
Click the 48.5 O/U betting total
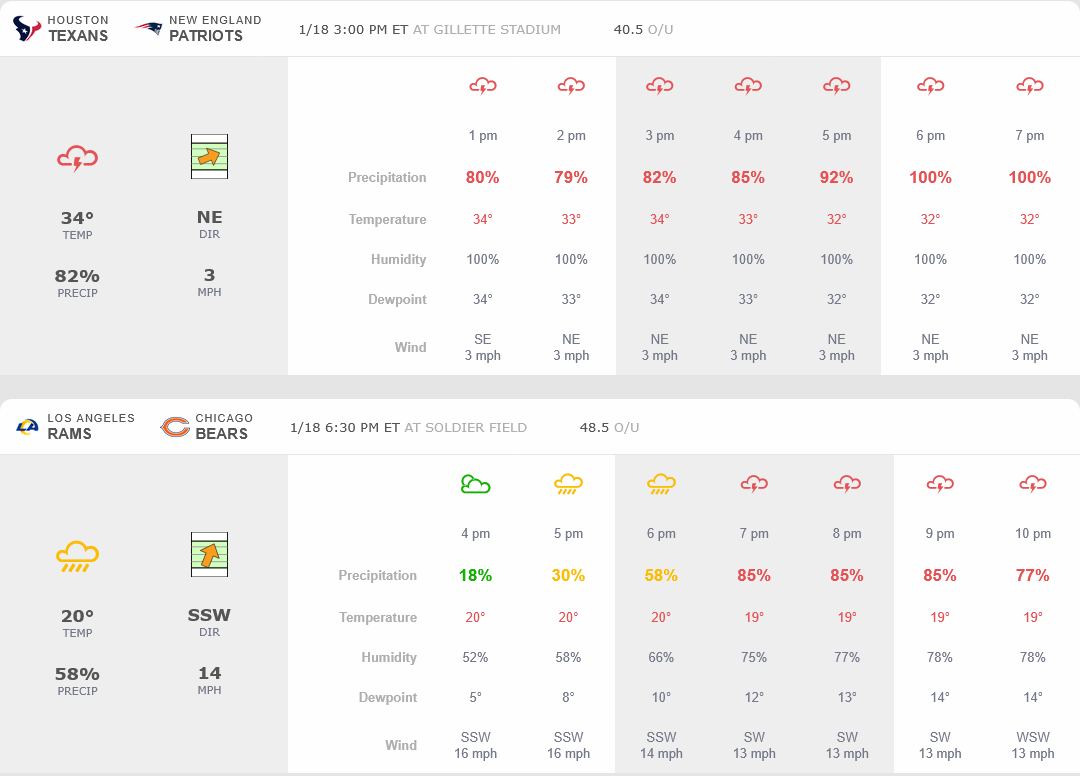[609, 427]
